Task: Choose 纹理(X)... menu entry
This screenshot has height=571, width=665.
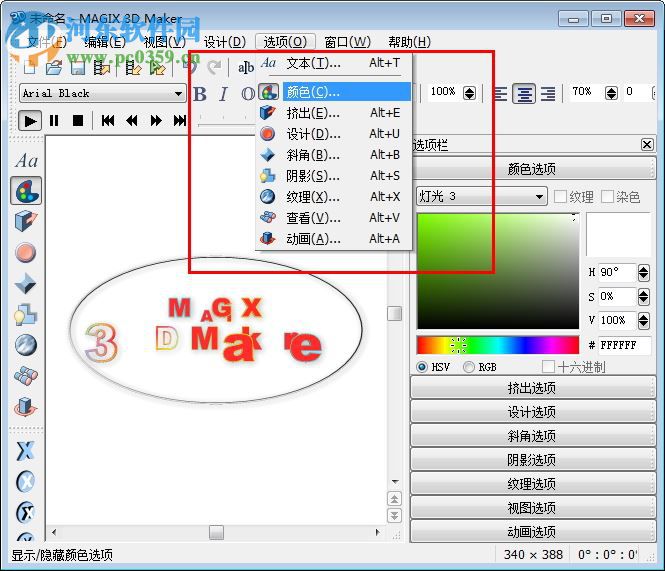Action: coord(334,197)
